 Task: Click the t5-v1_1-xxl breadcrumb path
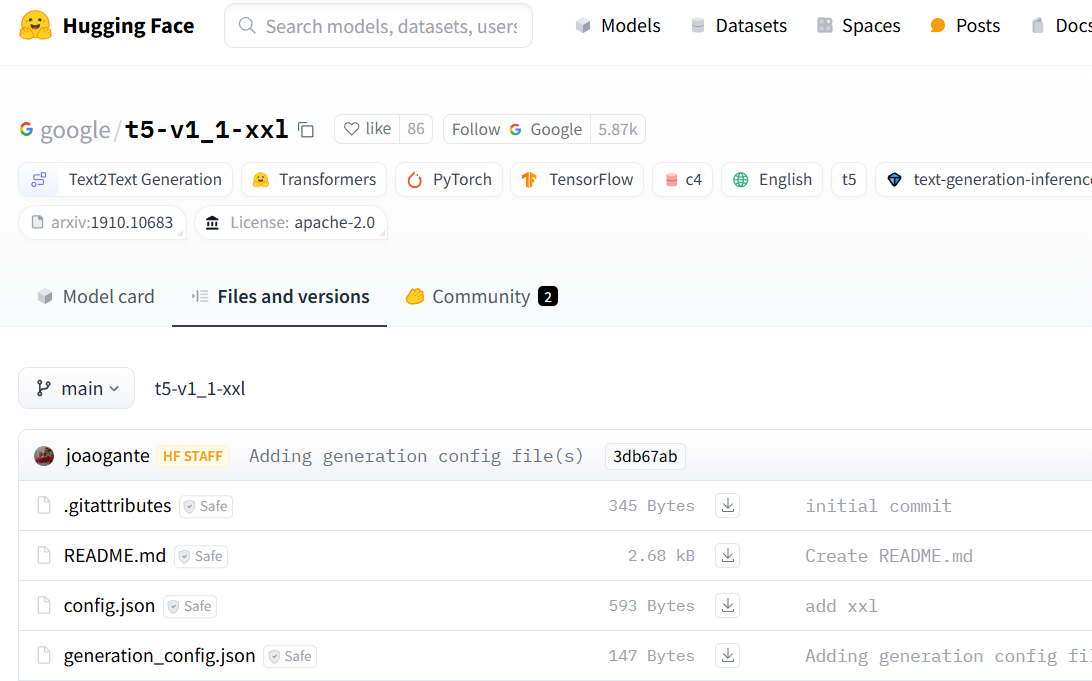coord(200,389)
